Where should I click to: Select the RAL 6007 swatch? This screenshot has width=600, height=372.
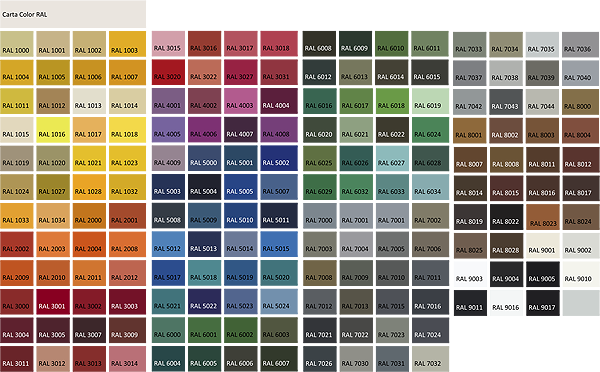point(279,359)
